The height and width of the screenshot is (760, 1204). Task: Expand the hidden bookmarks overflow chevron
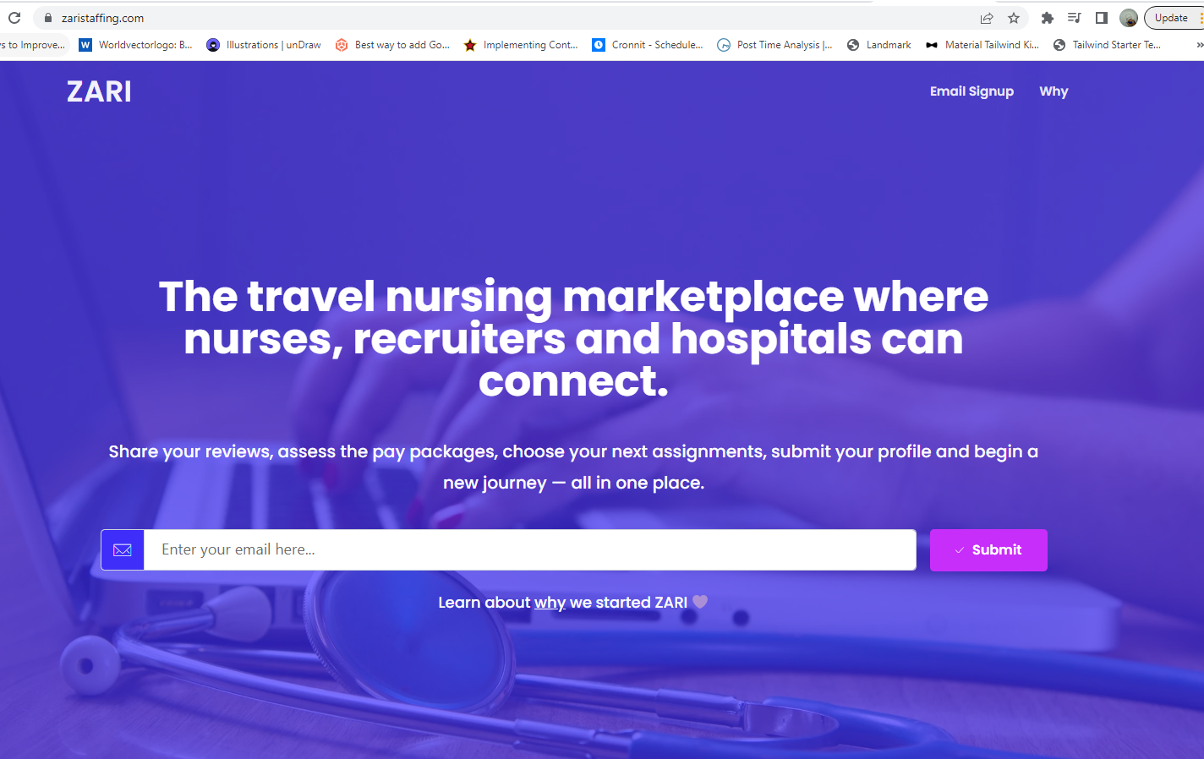(x=1198, y=45)
